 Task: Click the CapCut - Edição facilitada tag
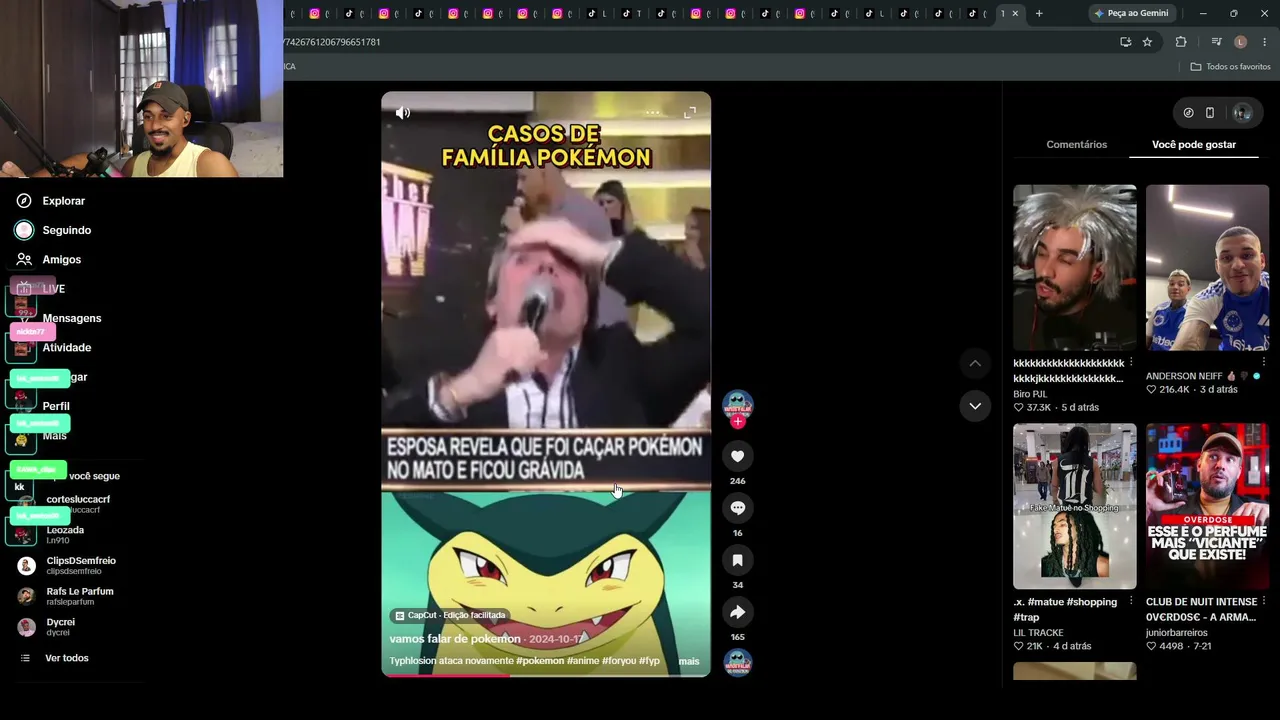(451, 615)
